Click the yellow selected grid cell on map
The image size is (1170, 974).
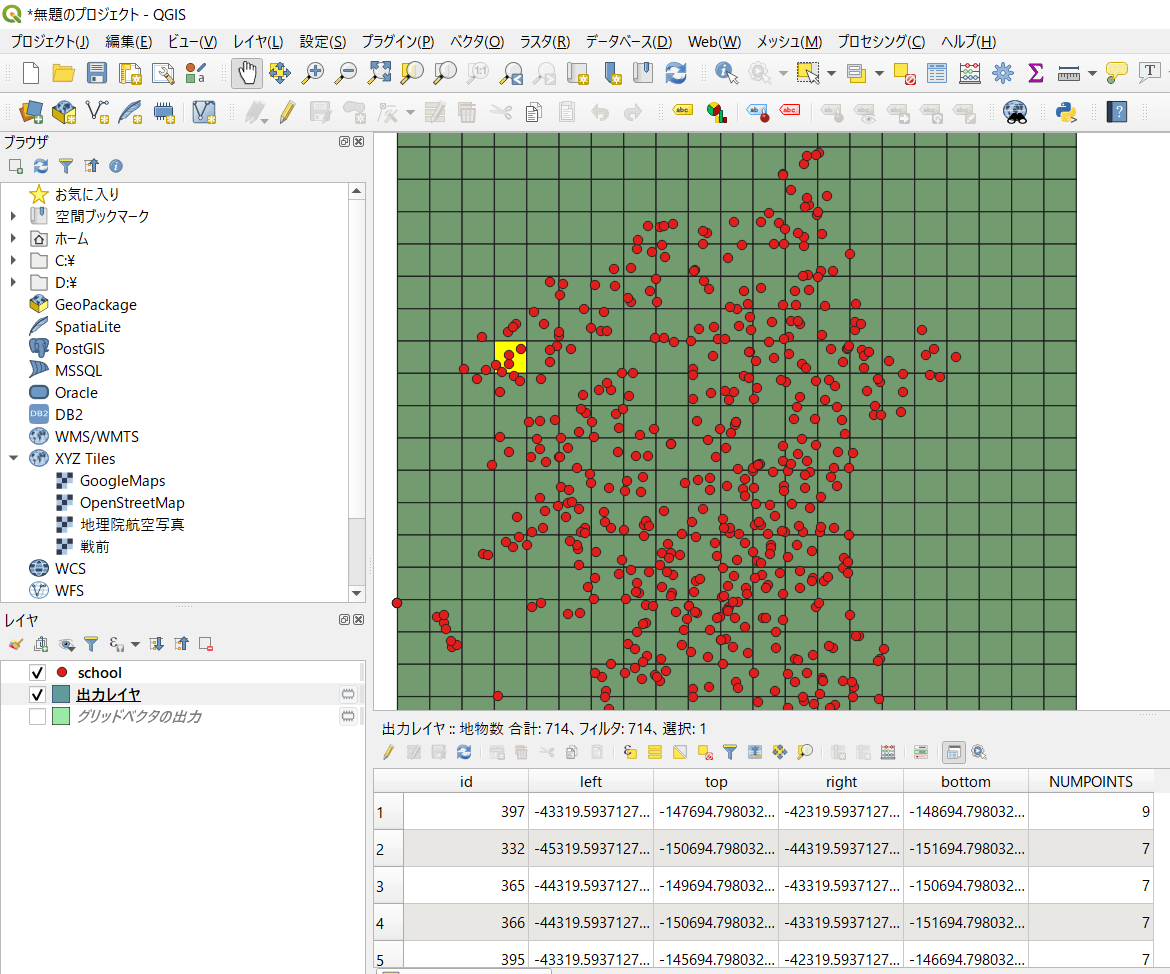pos(510,357)
